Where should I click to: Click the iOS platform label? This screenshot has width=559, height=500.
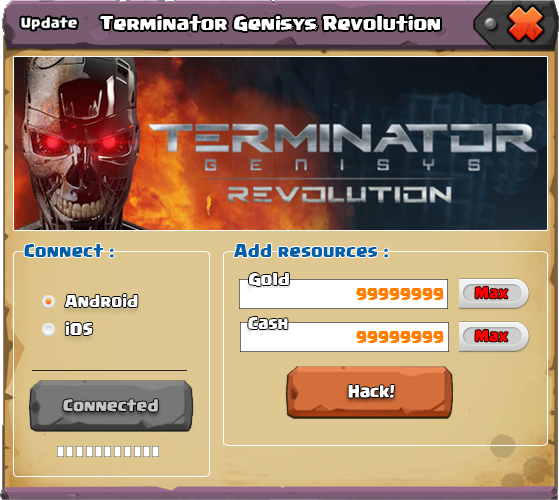79,329
